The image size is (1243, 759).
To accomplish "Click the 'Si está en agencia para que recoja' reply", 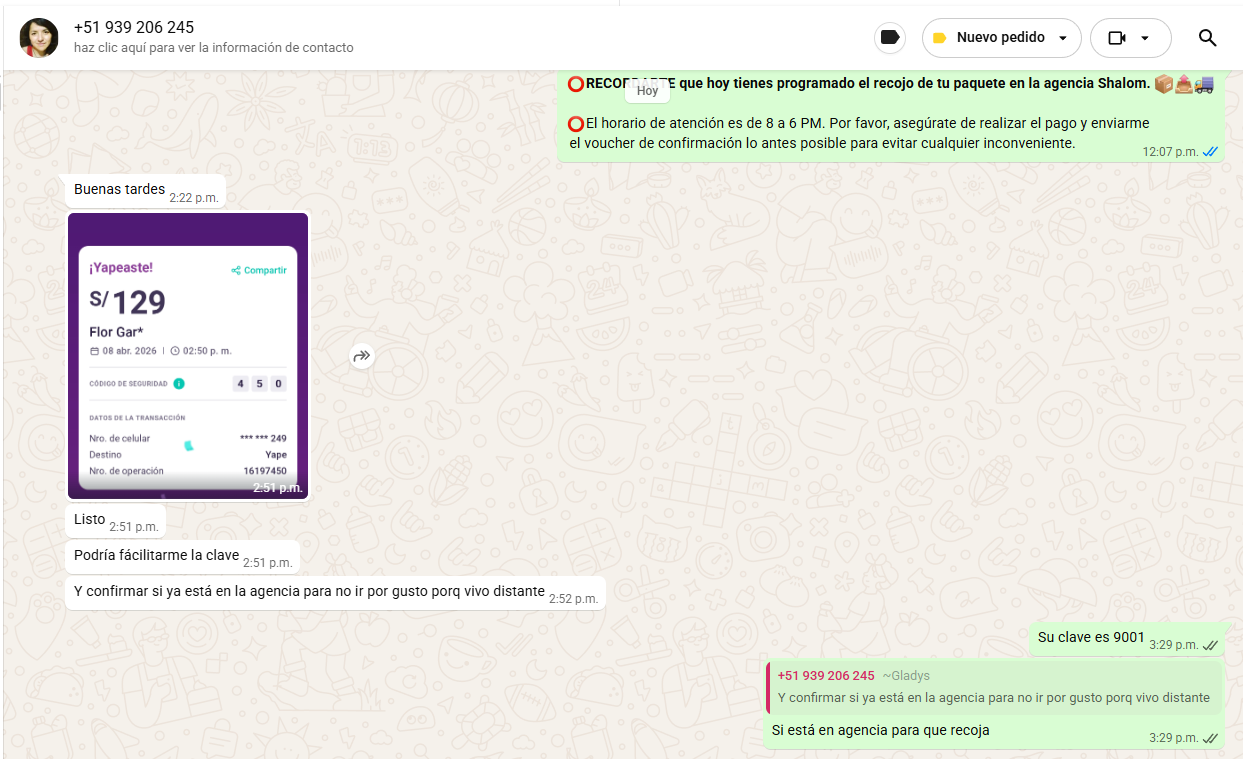I will pyautogui.click(x=880, y=731).
